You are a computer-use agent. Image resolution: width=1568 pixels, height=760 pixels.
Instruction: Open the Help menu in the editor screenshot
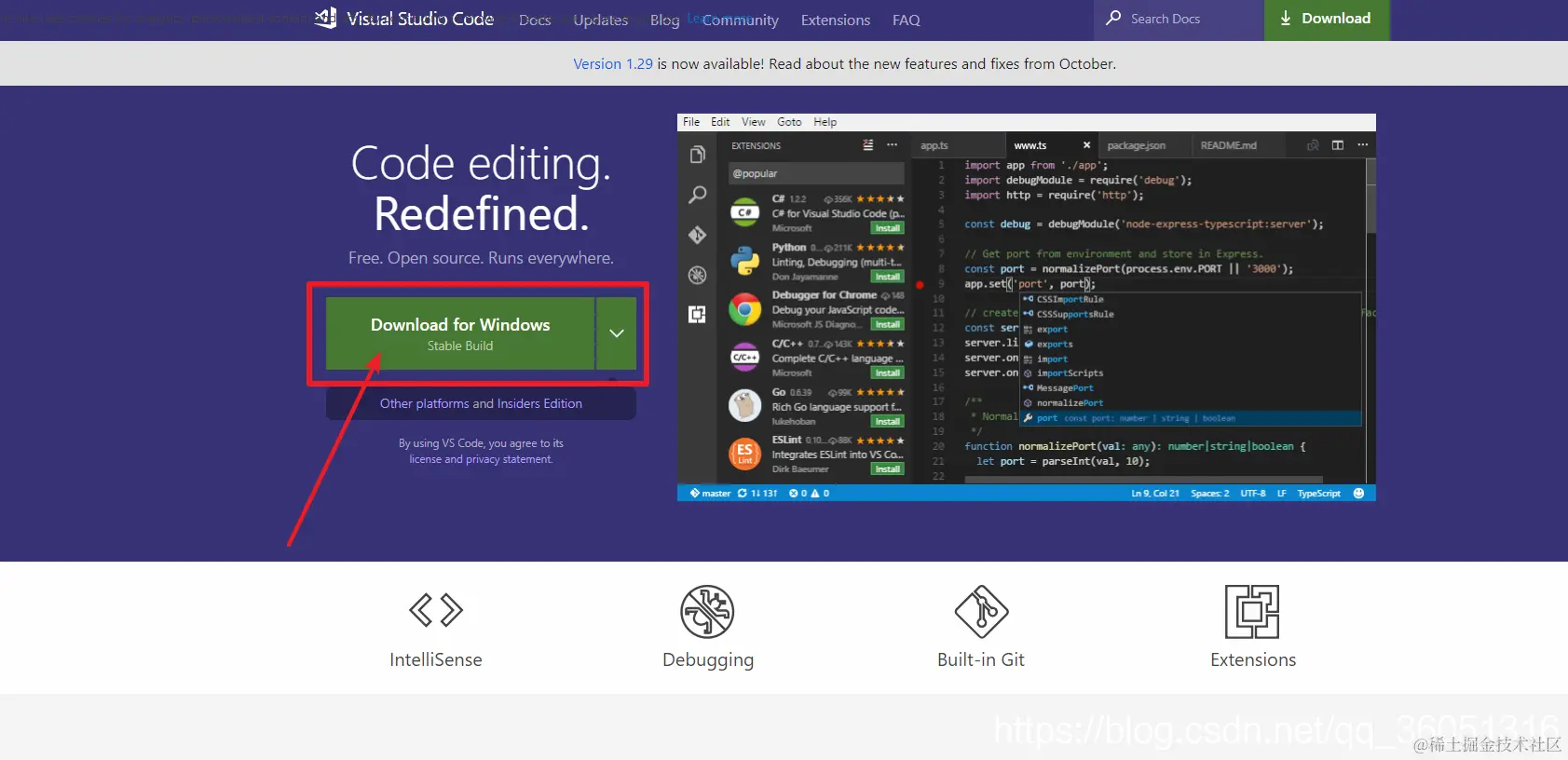[x=825, y=122]
